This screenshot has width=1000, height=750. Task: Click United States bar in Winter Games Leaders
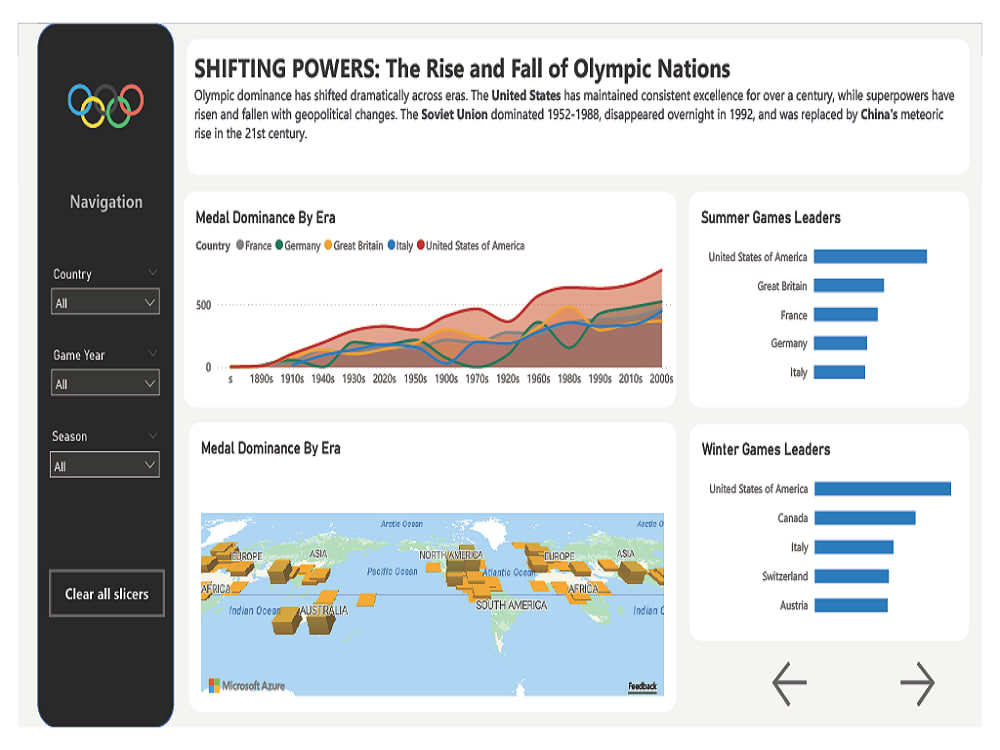click(883, 489)
